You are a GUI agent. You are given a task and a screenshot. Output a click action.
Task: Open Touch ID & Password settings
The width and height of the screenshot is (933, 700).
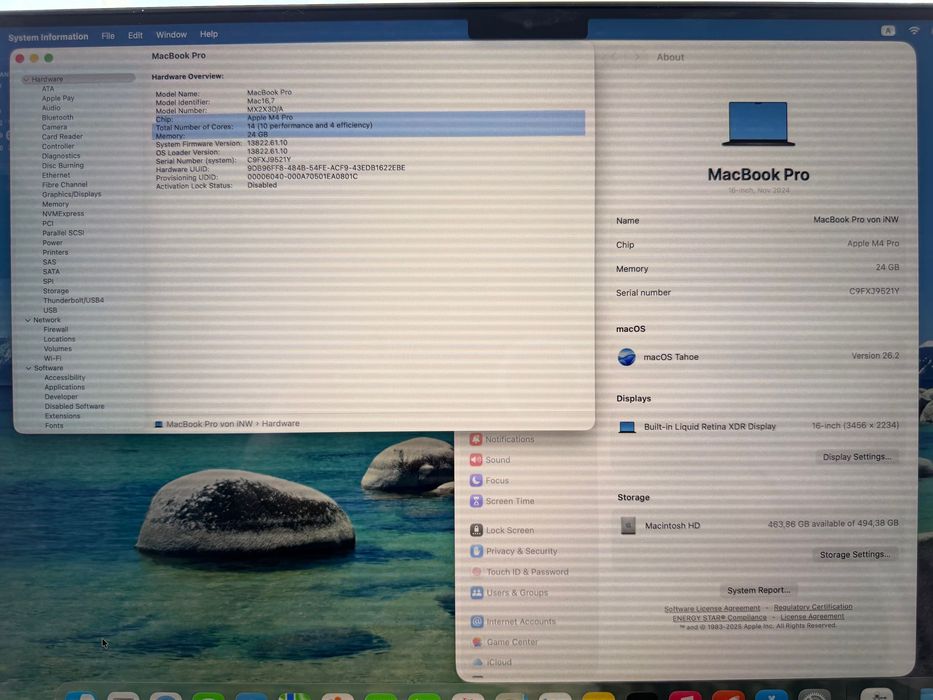tap(520, 572)
